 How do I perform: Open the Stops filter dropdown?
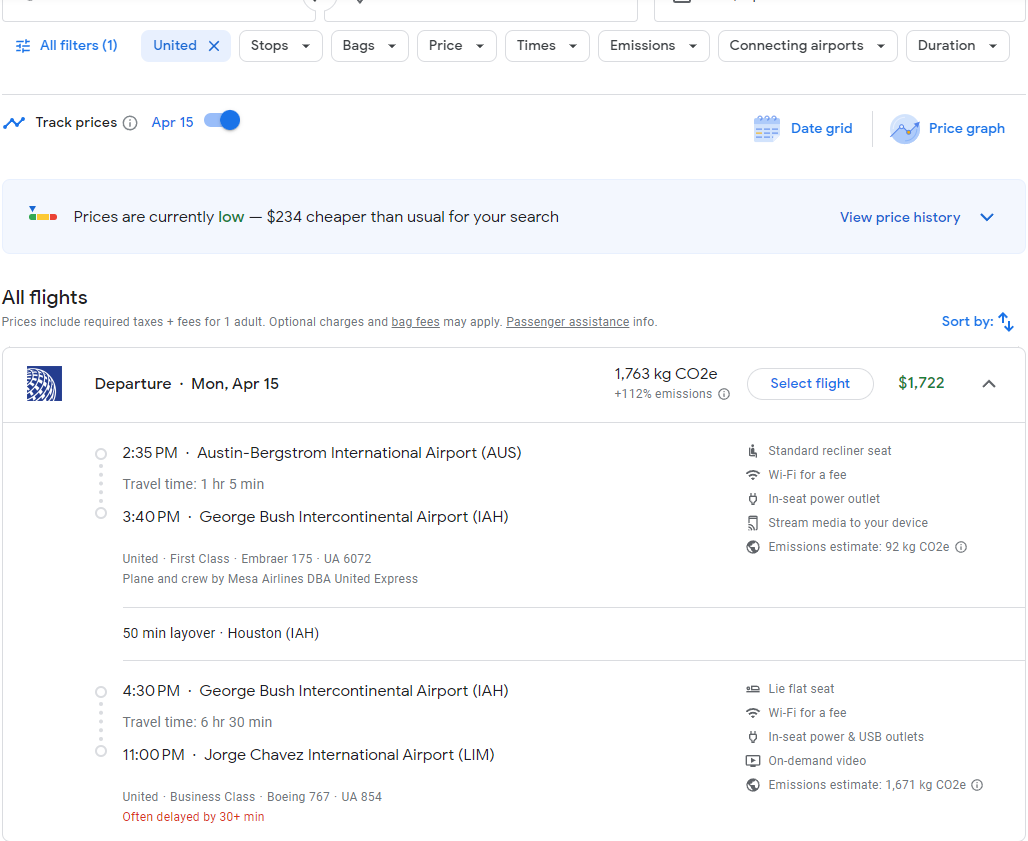click(x=280, y=46)
